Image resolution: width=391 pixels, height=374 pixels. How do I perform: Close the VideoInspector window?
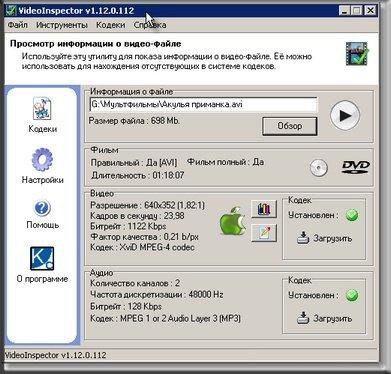click(x=370, y=11)
